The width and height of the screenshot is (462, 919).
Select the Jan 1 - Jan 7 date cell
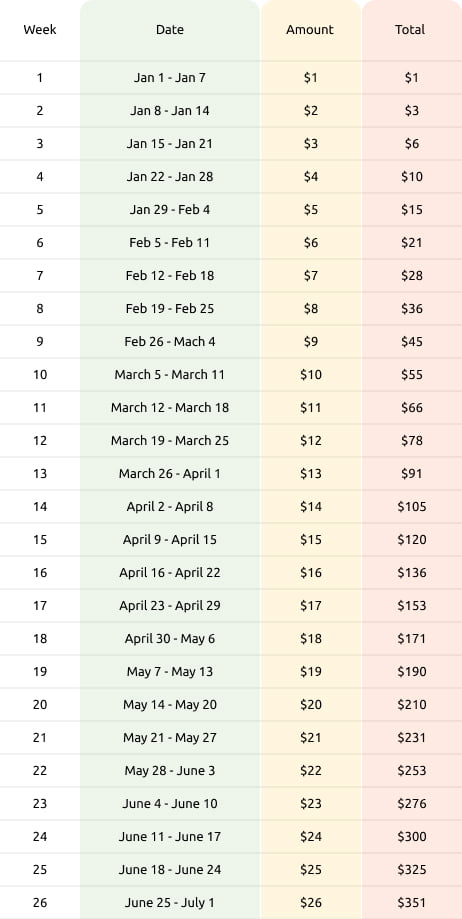click(x=169, y=77)
